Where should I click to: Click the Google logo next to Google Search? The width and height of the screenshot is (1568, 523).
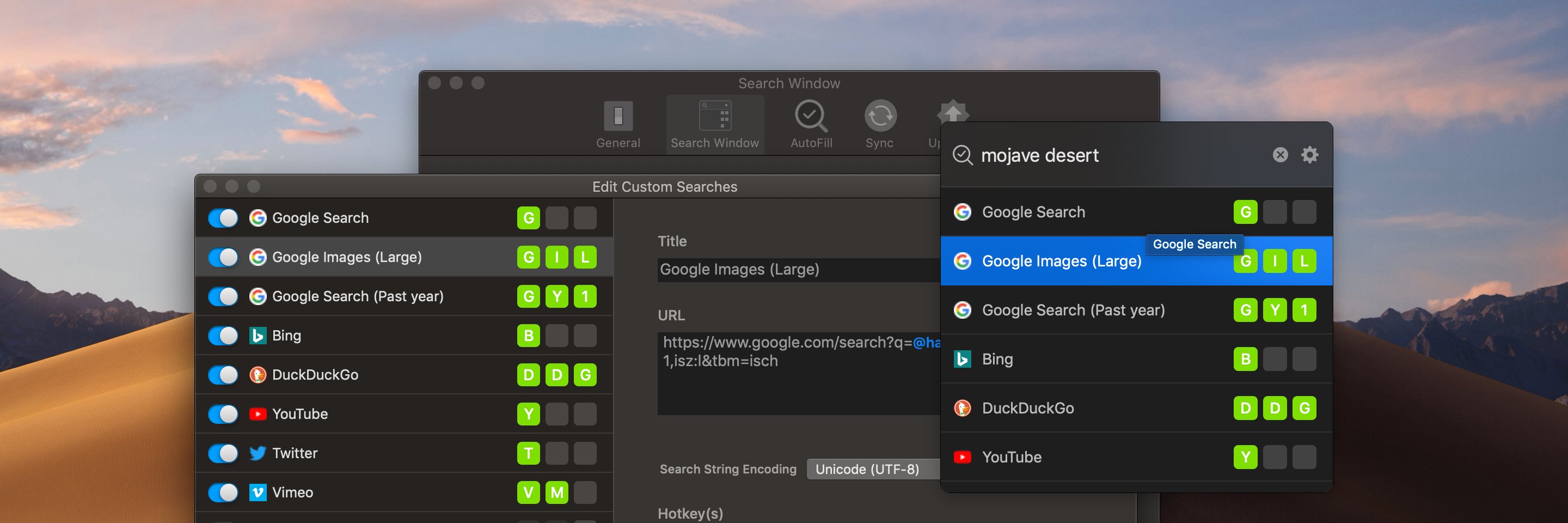(258, 217)
